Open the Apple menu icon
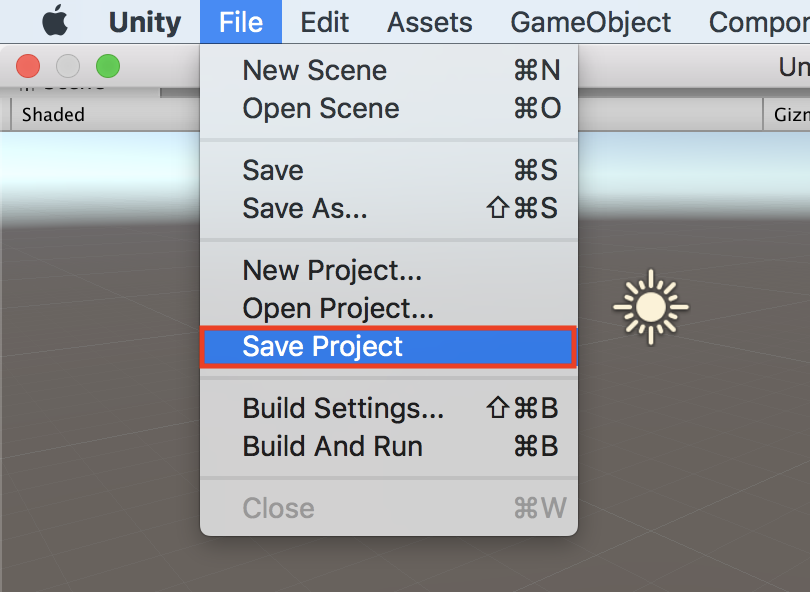 pos(54,21)
